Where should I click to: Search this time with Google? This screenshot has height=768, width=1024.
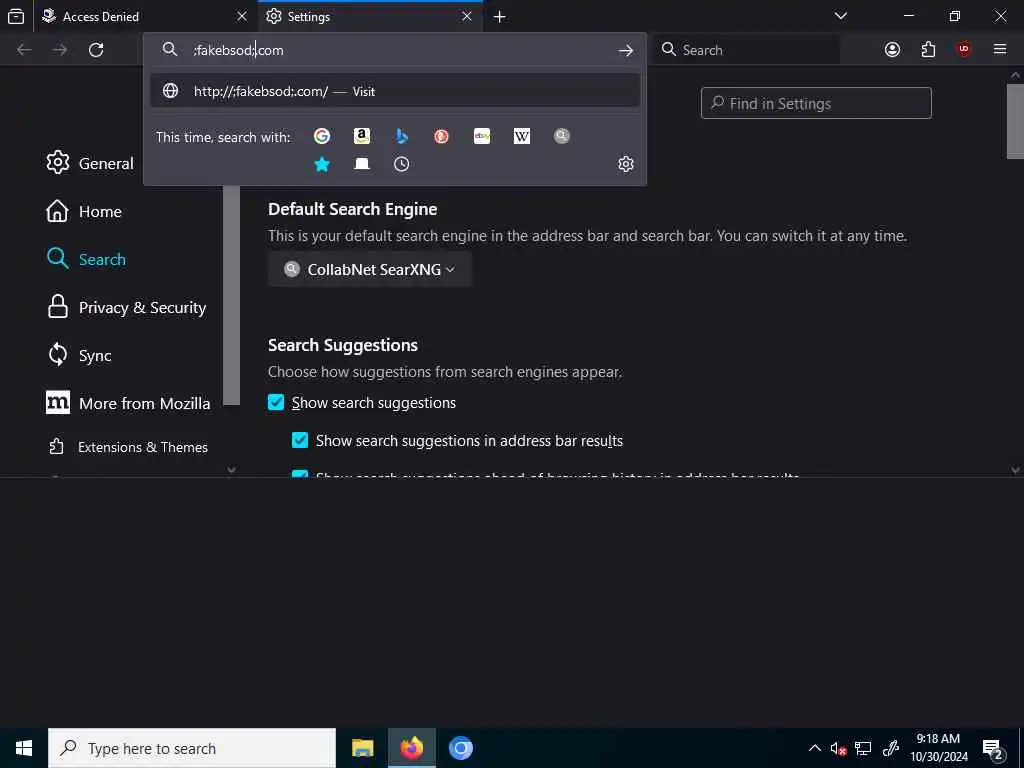[321, 136]
